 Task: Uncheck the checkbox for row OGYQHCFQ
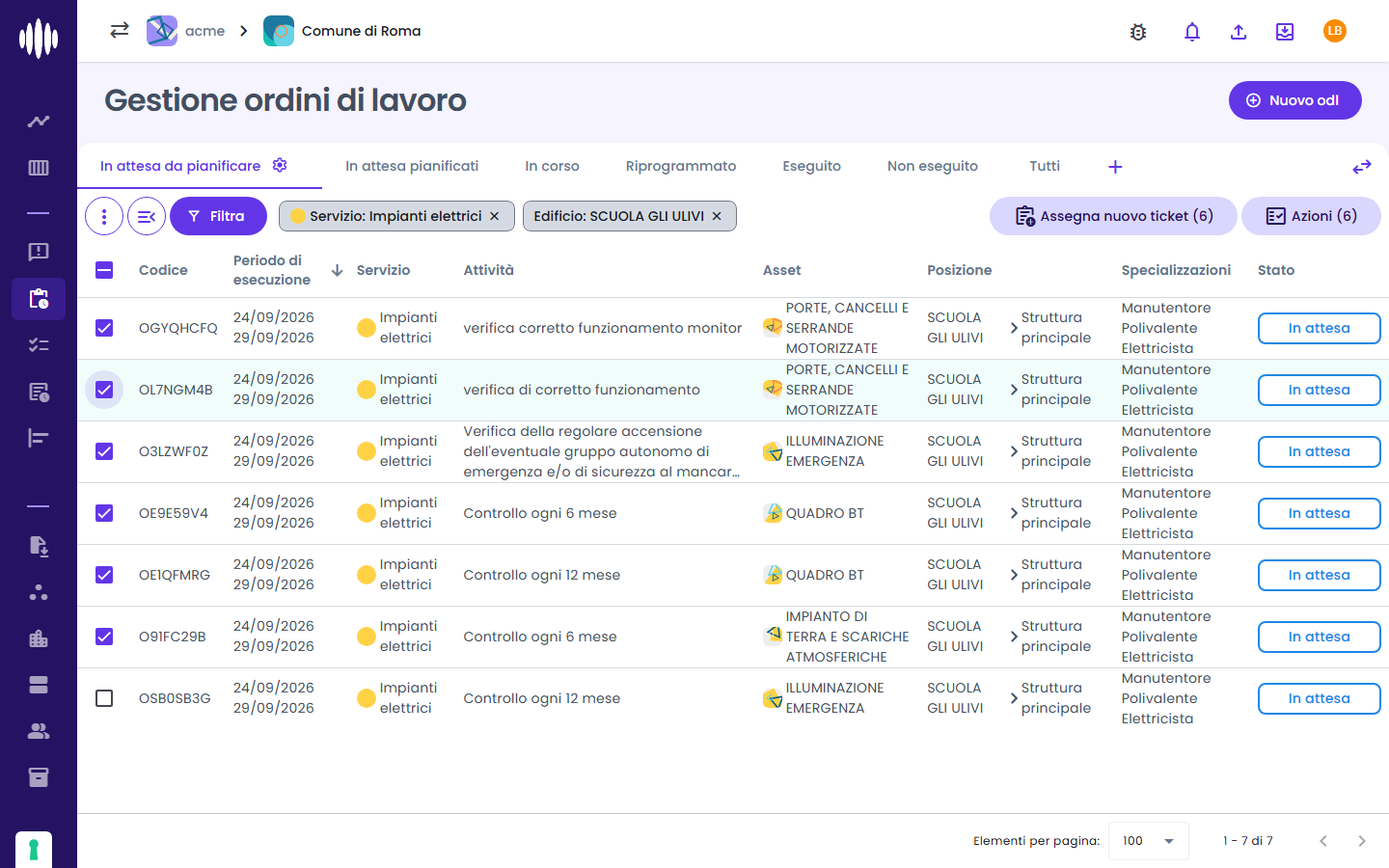point(104,328)
